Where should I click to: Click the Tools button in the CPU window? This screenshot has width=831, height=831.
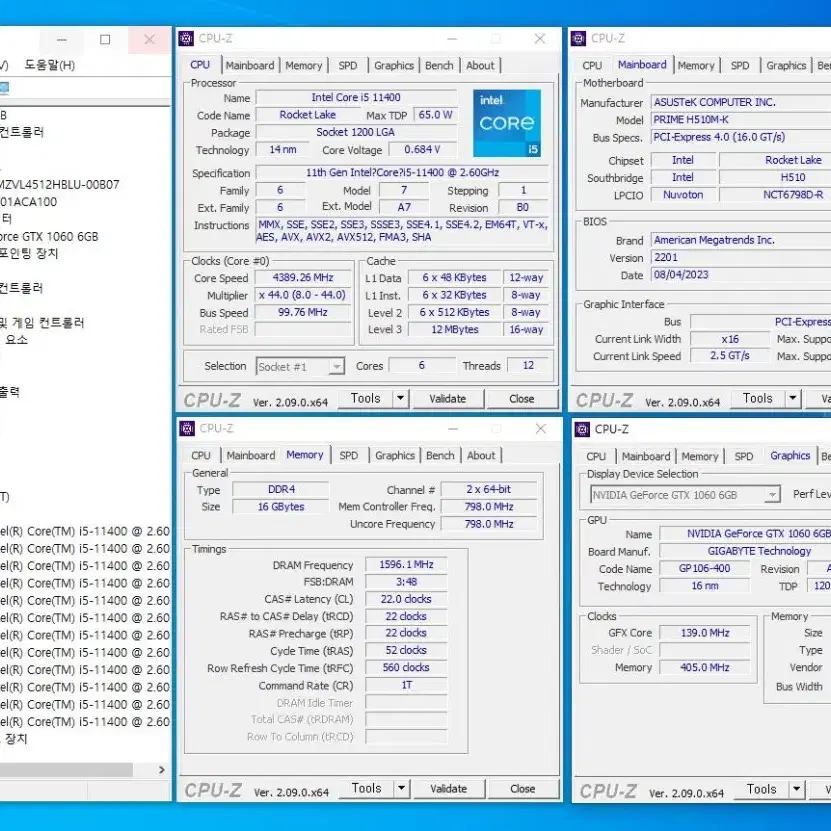(366, 399)
